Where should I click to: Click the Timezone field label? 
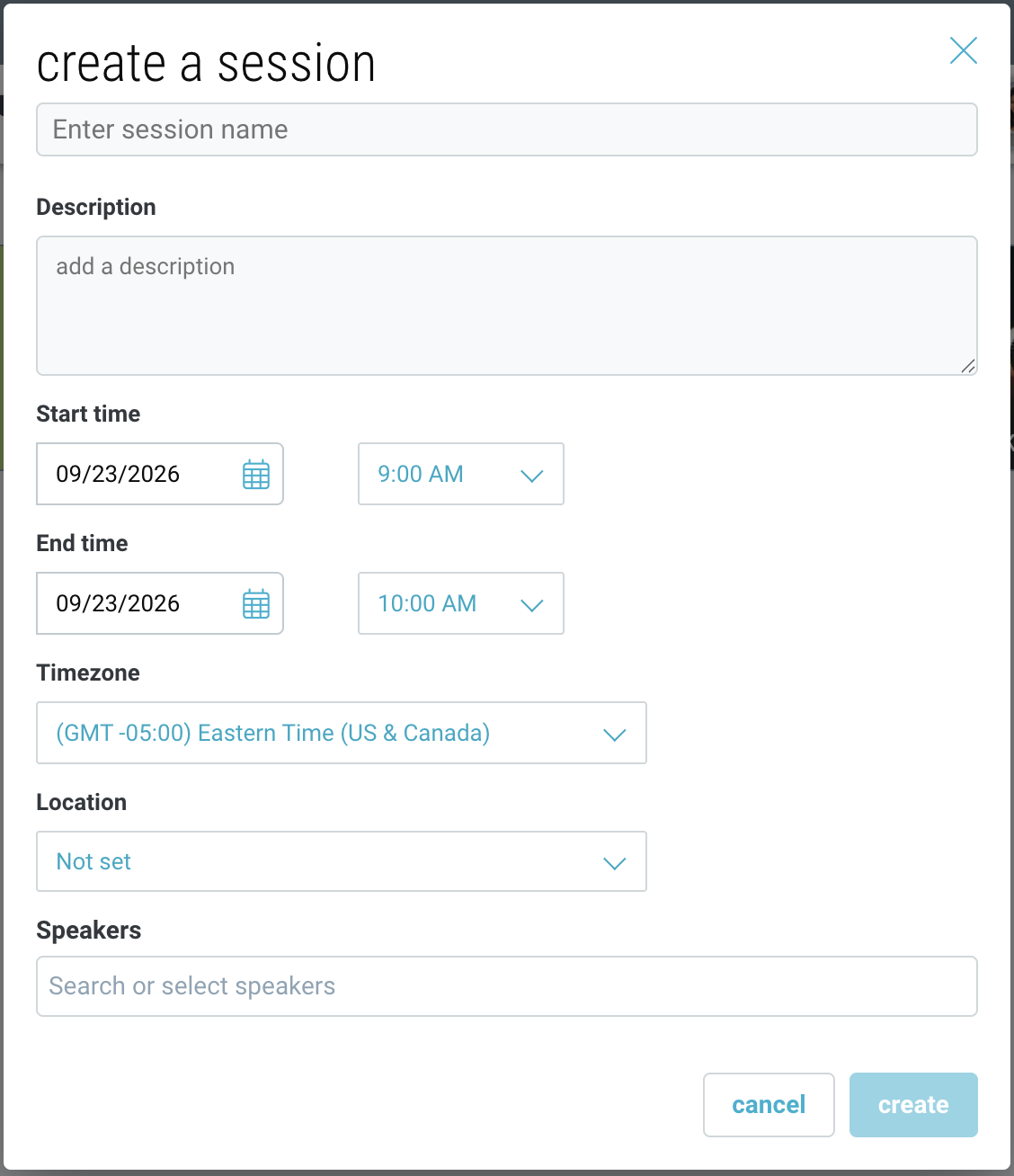88,673
